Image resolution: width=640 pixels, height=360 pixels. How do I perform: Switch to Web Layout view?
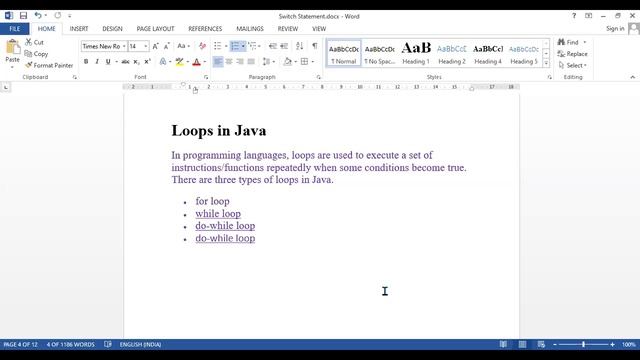[541, 344]
